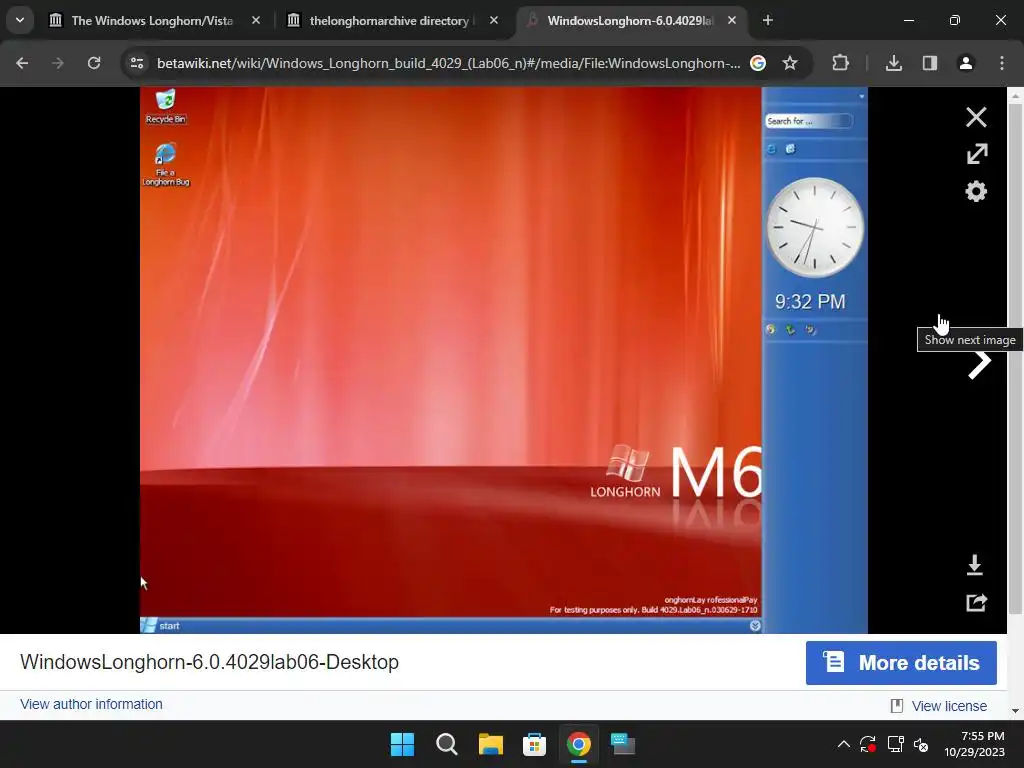Viewport: 1024px width, 768px height.
Task: Switch to The Windows Longhorn/Vista tab
Action: [152, 21]
